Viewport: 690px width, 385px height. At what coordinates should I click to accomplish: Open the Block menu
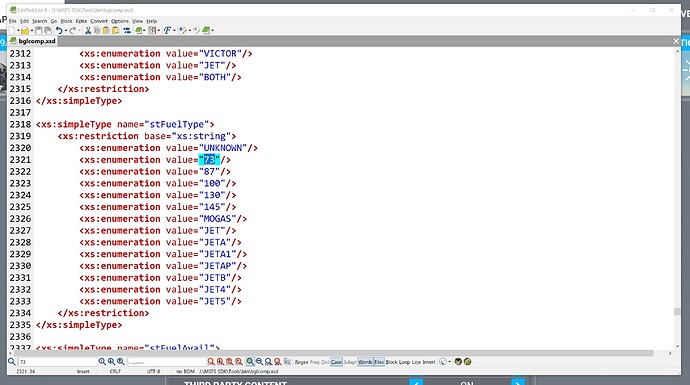(x=66, y=21)
